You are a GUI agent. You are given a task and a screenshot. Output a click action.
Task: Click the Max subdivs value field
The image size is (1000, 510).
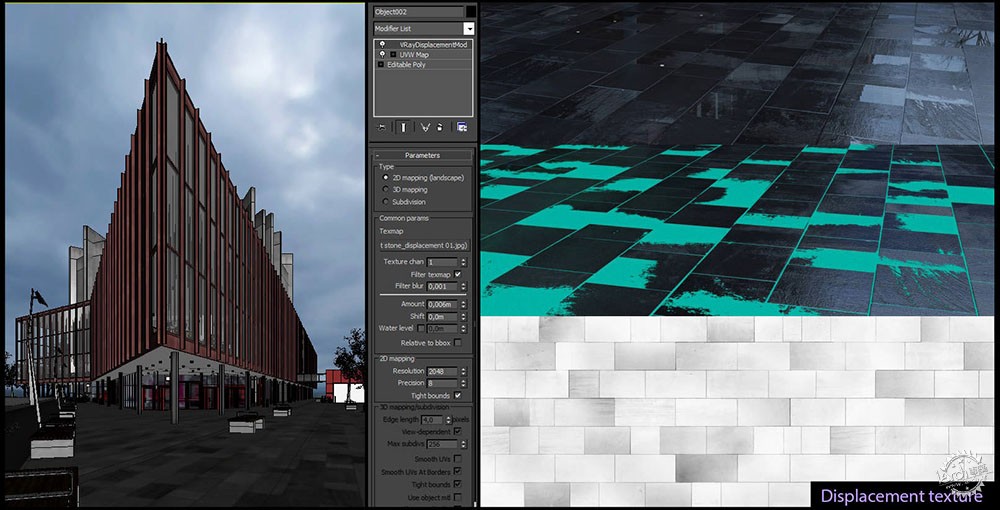tap(442, 443)
